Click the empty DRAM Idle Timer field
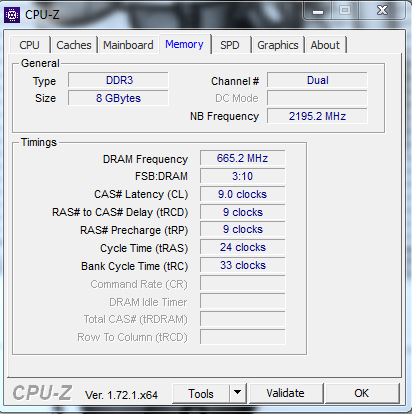 pyautogui.click(x=243, y=301)
